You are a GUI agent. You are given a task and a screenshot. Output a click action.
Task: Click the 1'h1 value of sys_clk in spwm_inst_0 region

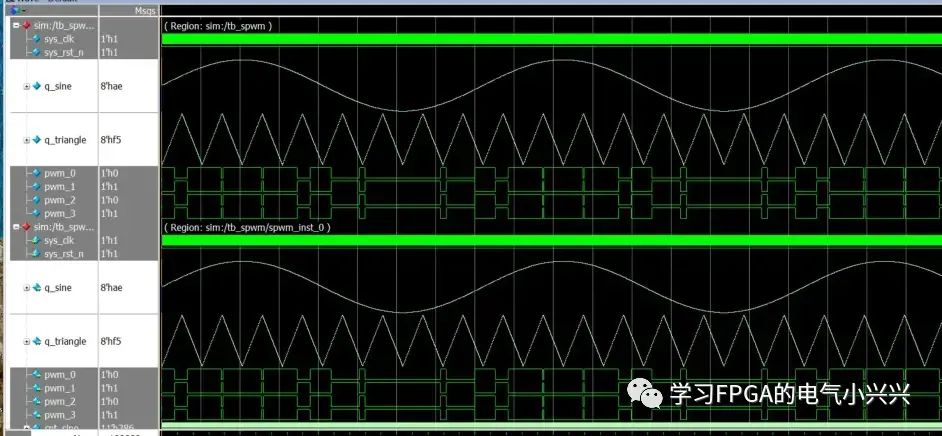point(109,240)
